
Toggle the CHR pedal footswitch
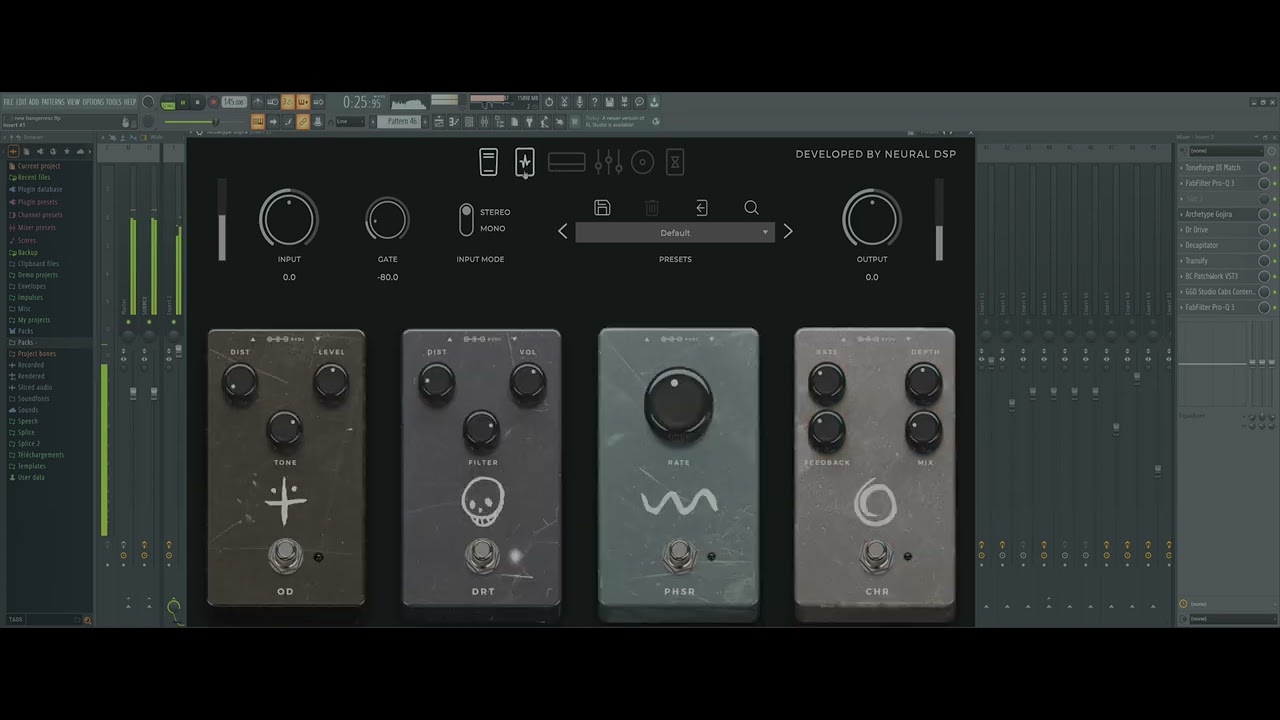[x=876, y=555]
